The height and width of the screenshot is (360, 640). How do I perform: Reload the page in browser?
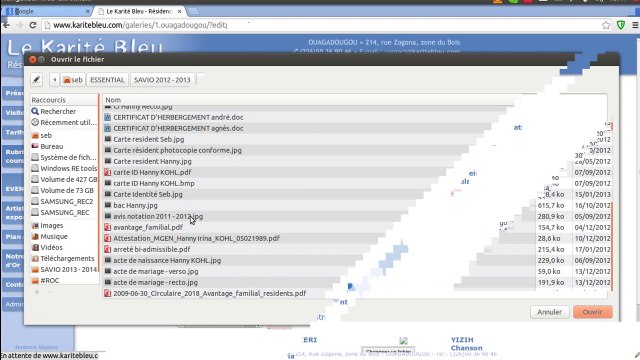coord(33,25)
